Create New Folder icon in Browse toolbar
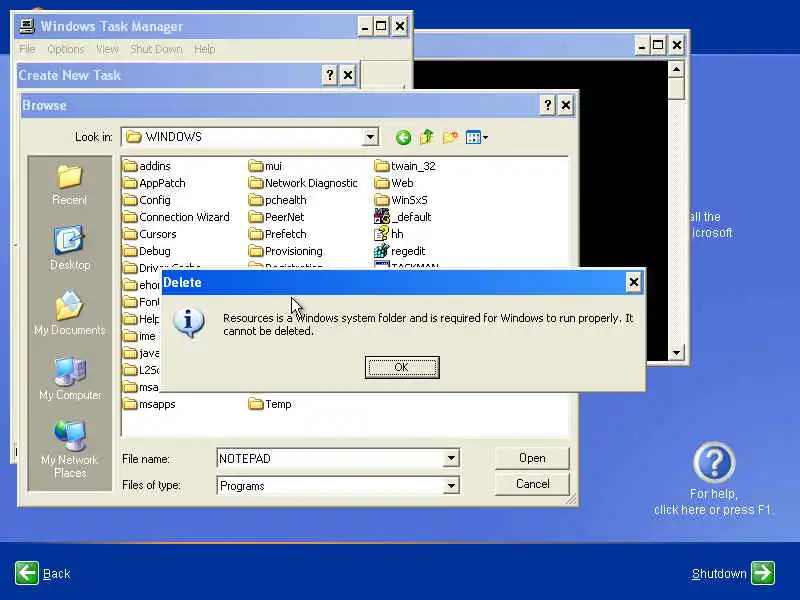The height and width of the screenshot is (600, 800). [x=450, y=137]
